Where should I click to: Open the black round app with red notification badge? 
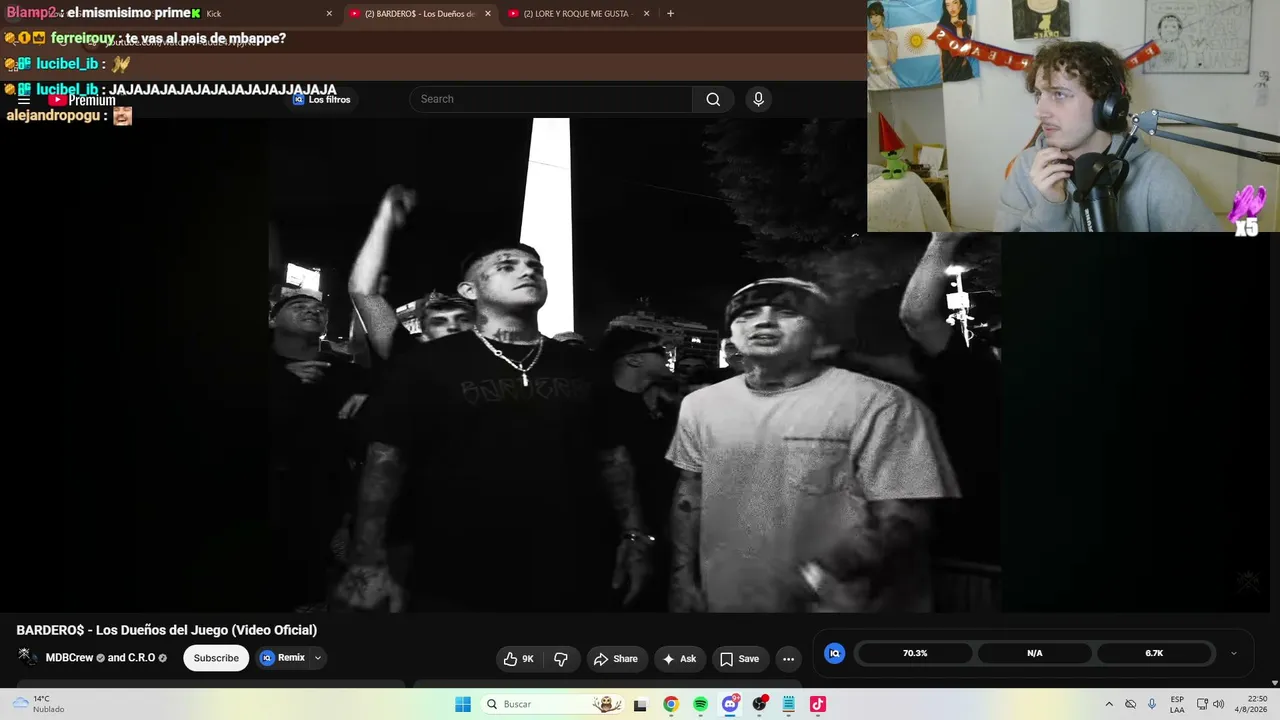[760, 704]
